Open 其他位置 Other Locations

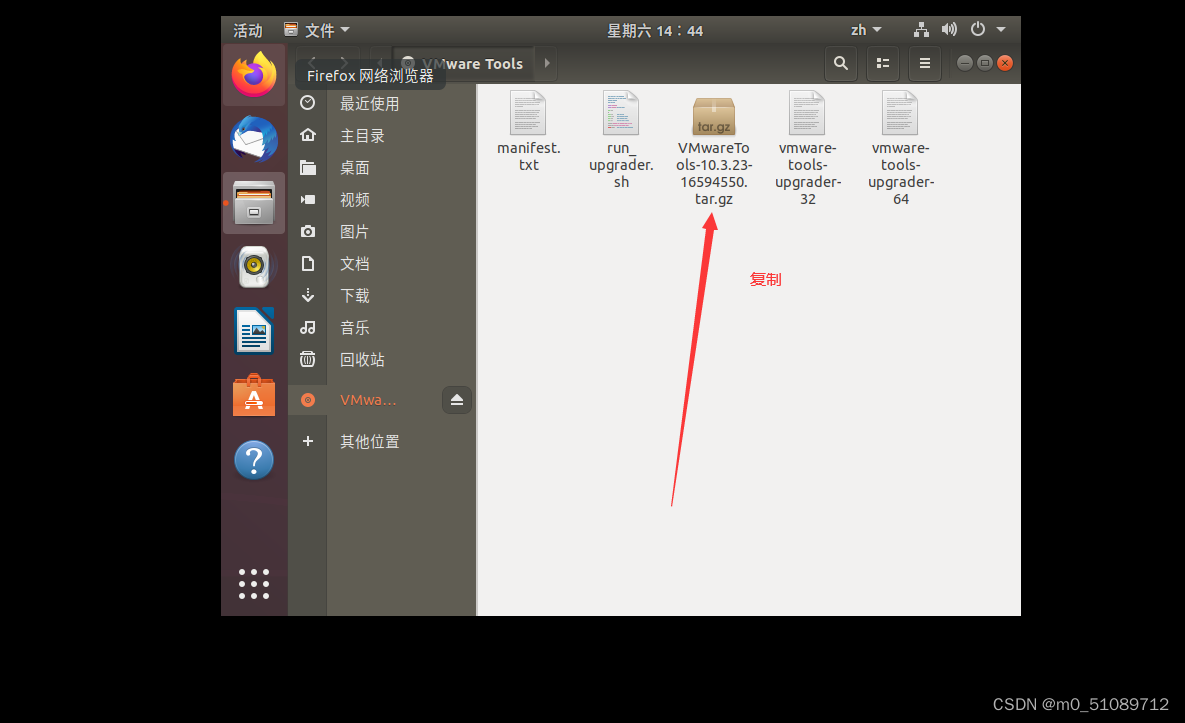382,441
